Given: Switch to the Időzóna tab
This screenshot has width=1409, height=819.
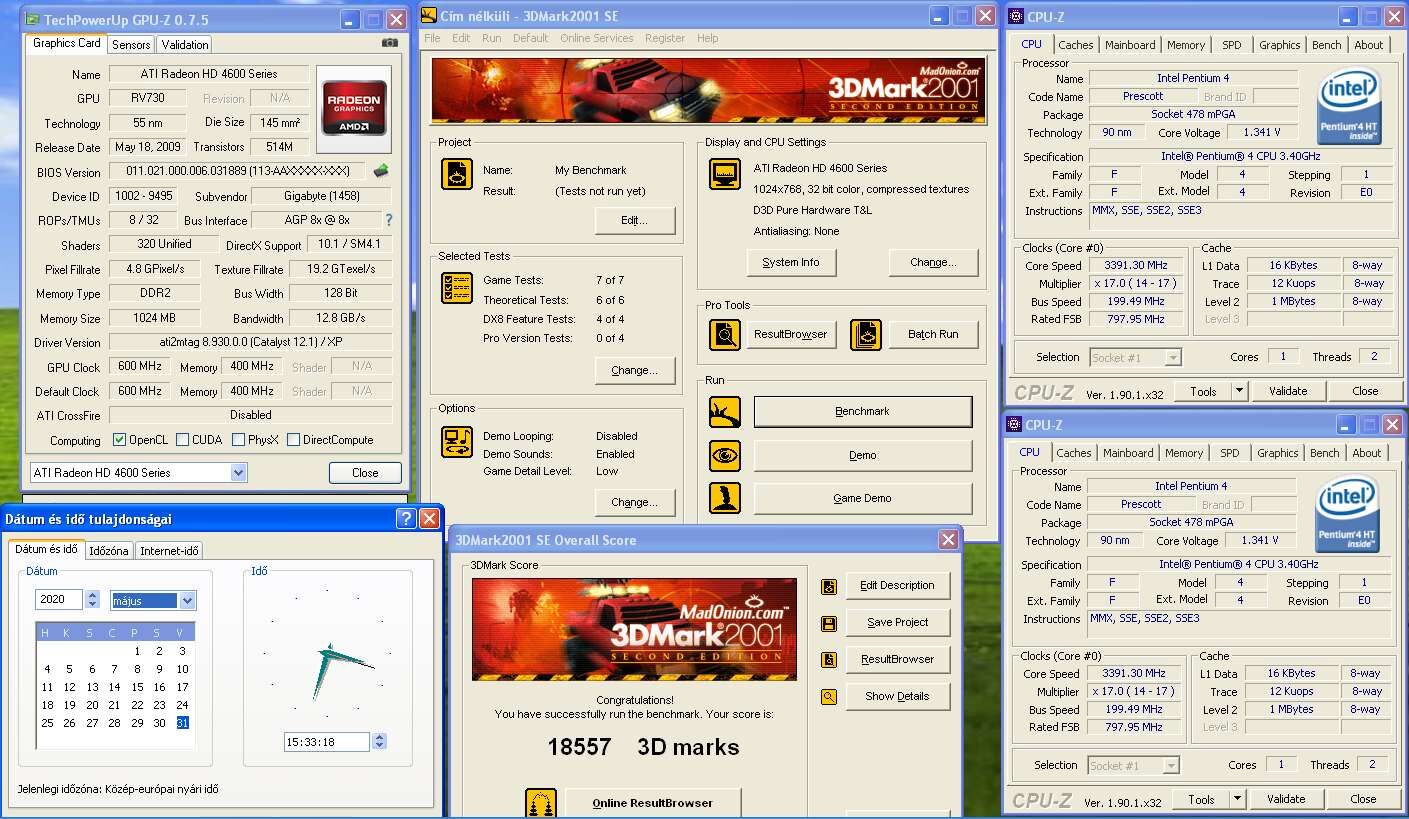Looking at the screenshot, I should tap(108, 551).
